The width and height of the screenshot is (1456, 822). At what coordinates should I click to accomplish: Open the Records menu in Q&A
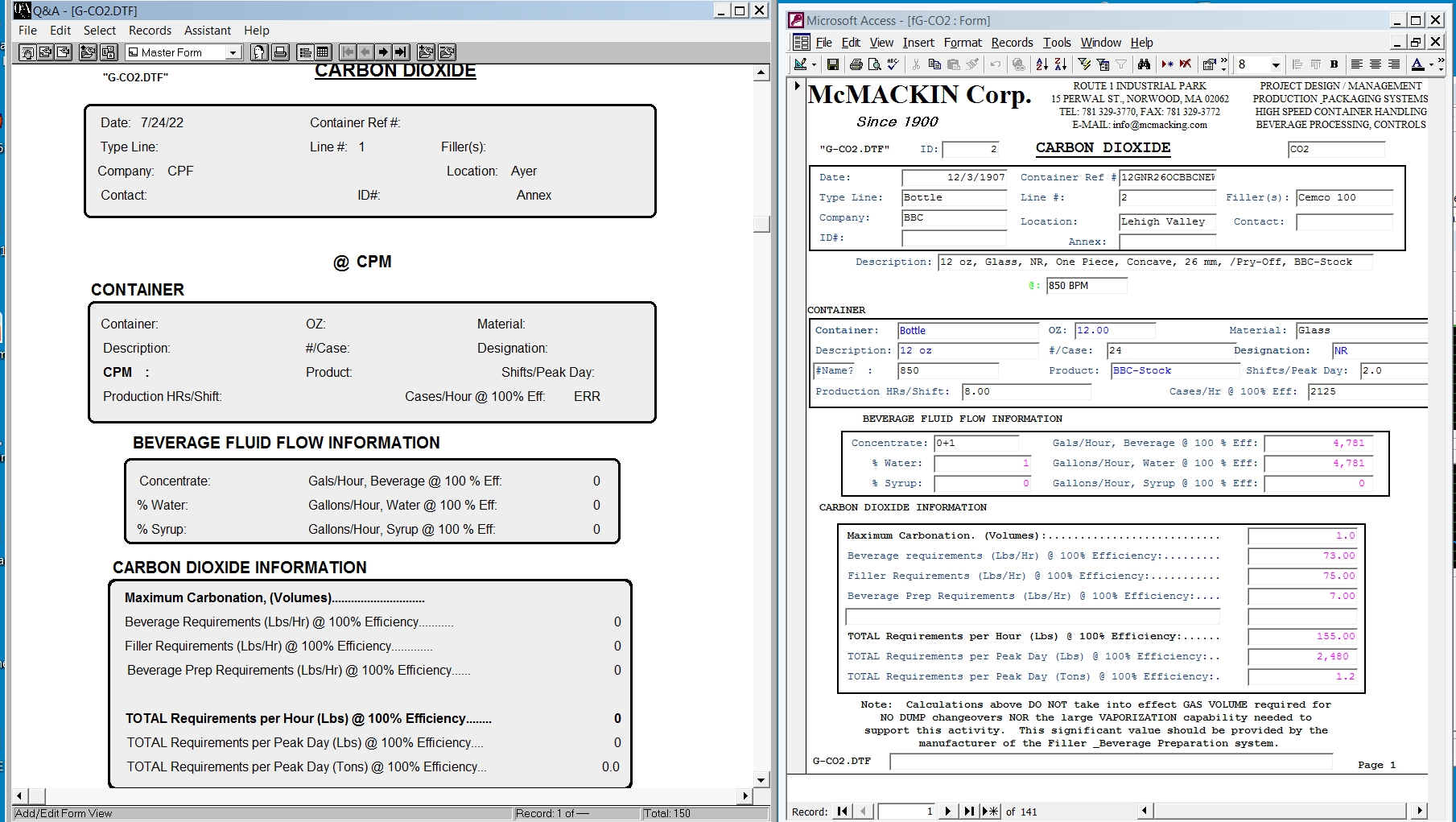point(150,31)
